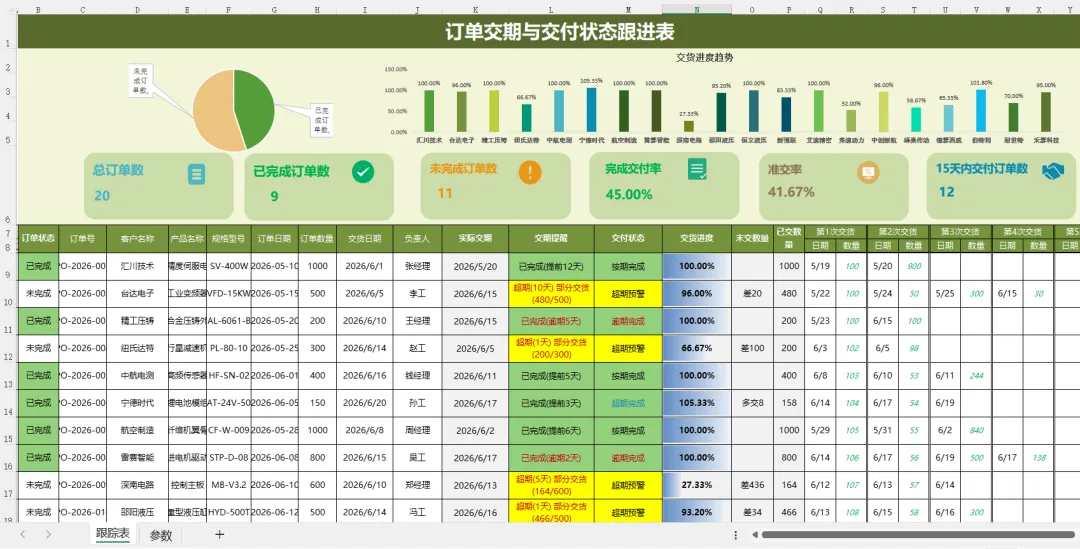Click the left scroll arrow of horizontal scrollbar
This screenshot has width=1080, height=549.
click(x=754, y=535)
